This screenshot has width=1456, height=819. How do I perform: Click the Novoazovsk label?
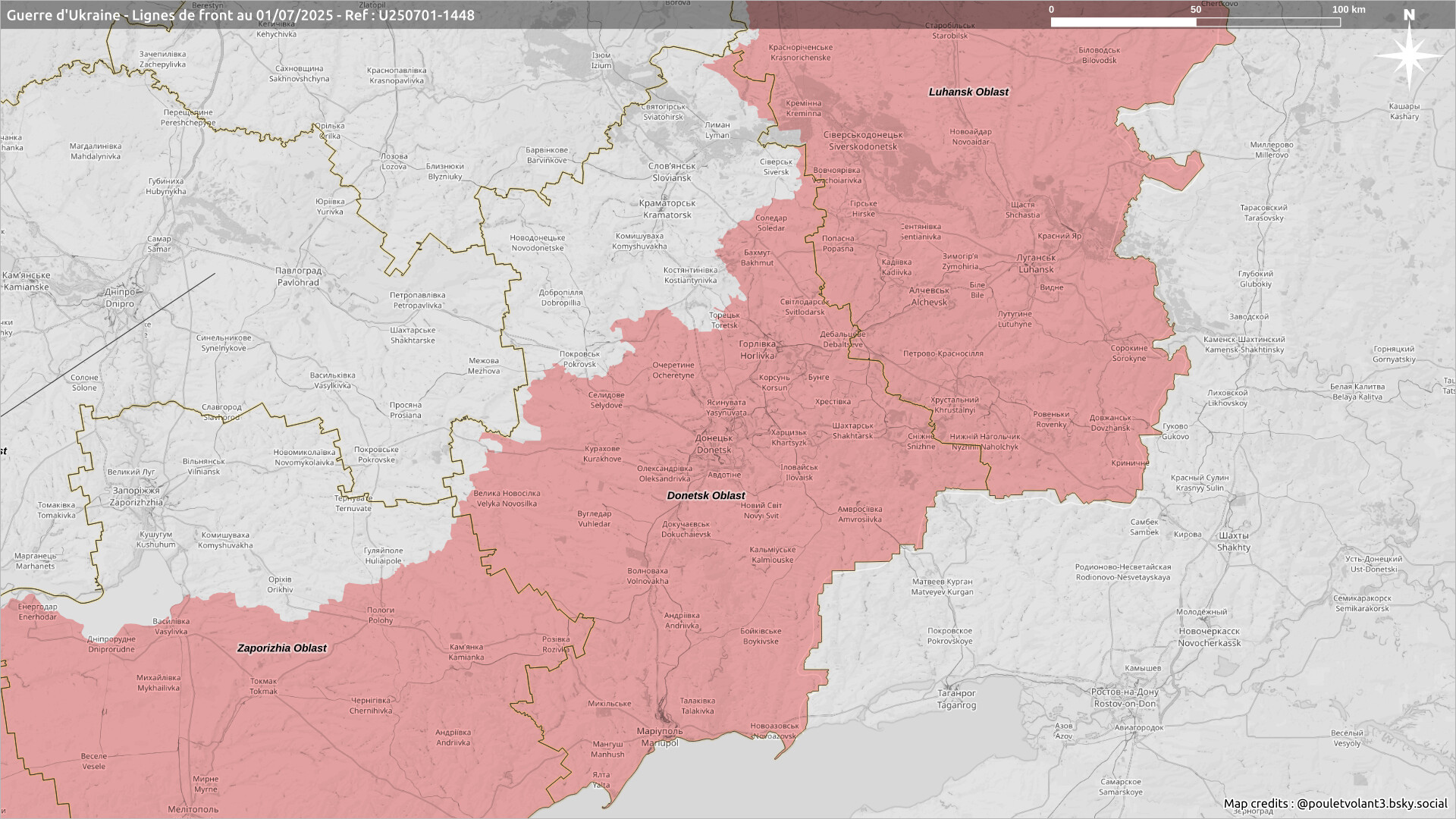tap(774, 731)
